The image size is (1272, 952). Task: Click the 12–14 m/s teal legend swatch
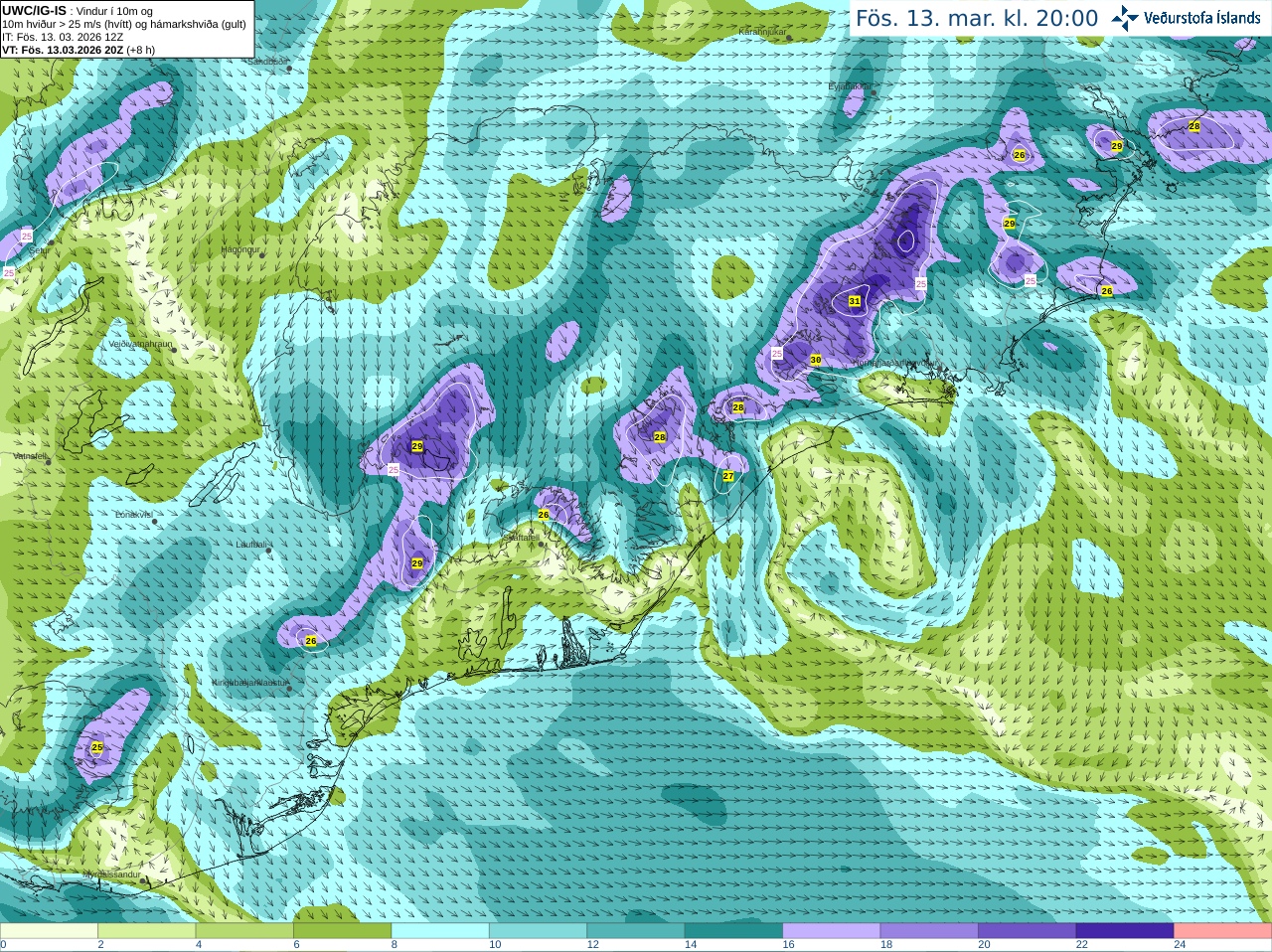[636, 931]
